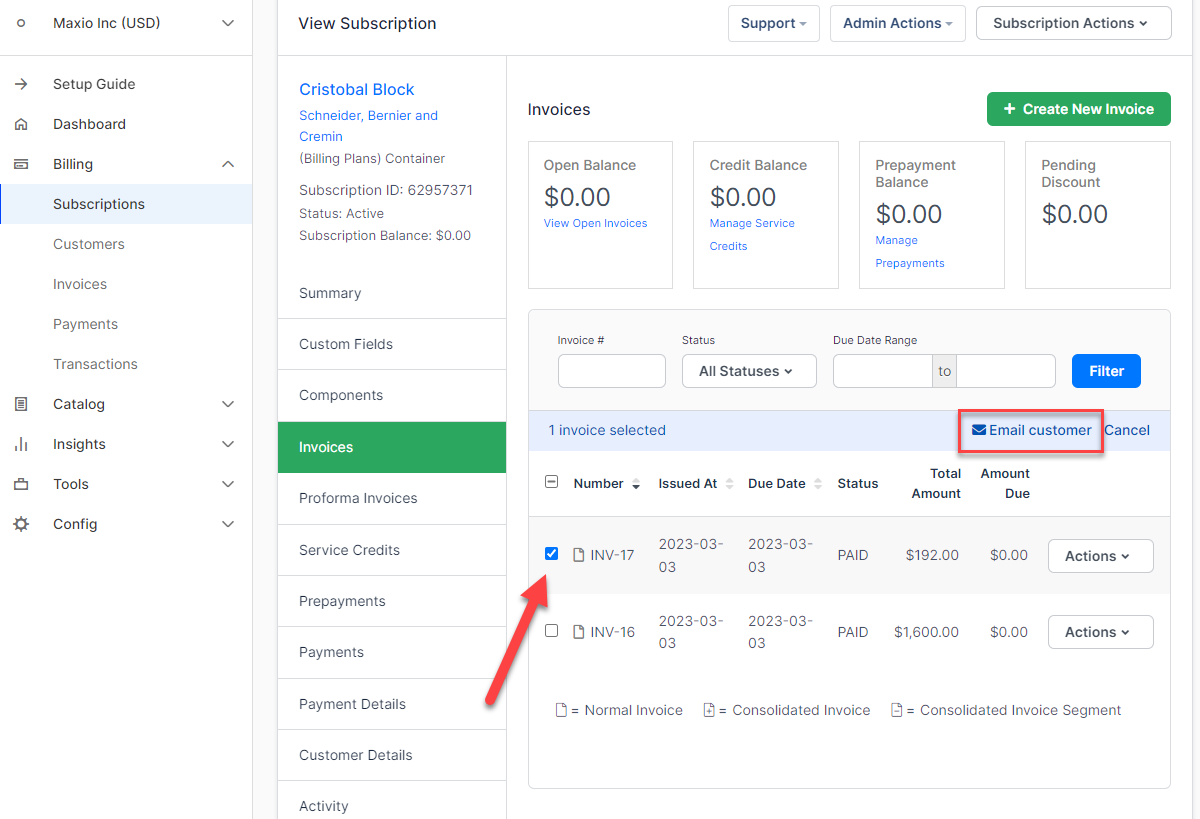Screen dimensions: 1200x819
Task: Click inside the Invoice # input field
Action: [x=611, y=370]
